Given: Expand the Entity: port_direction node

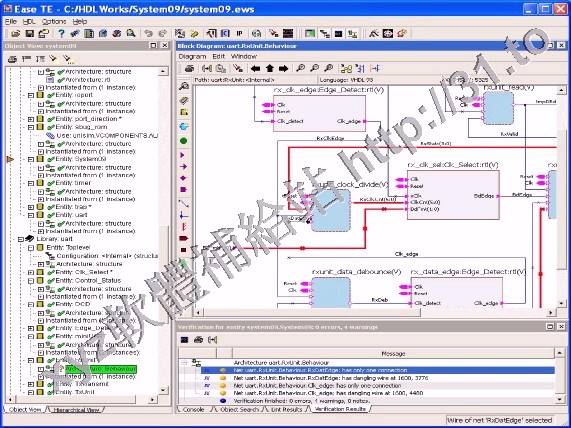Looking at the screenshot, I should (x=31, y=119).
